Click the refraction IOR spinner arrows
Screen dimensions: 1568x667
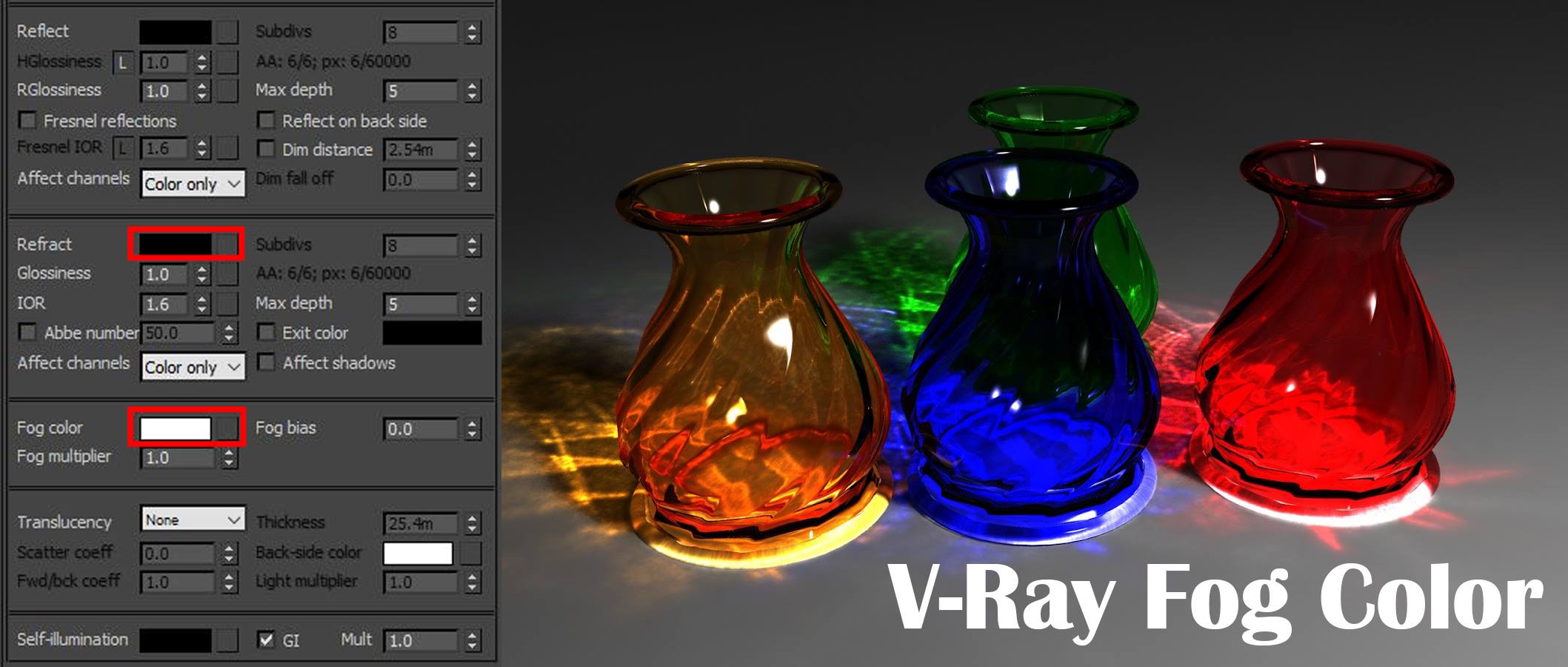[x=202, y=304]
